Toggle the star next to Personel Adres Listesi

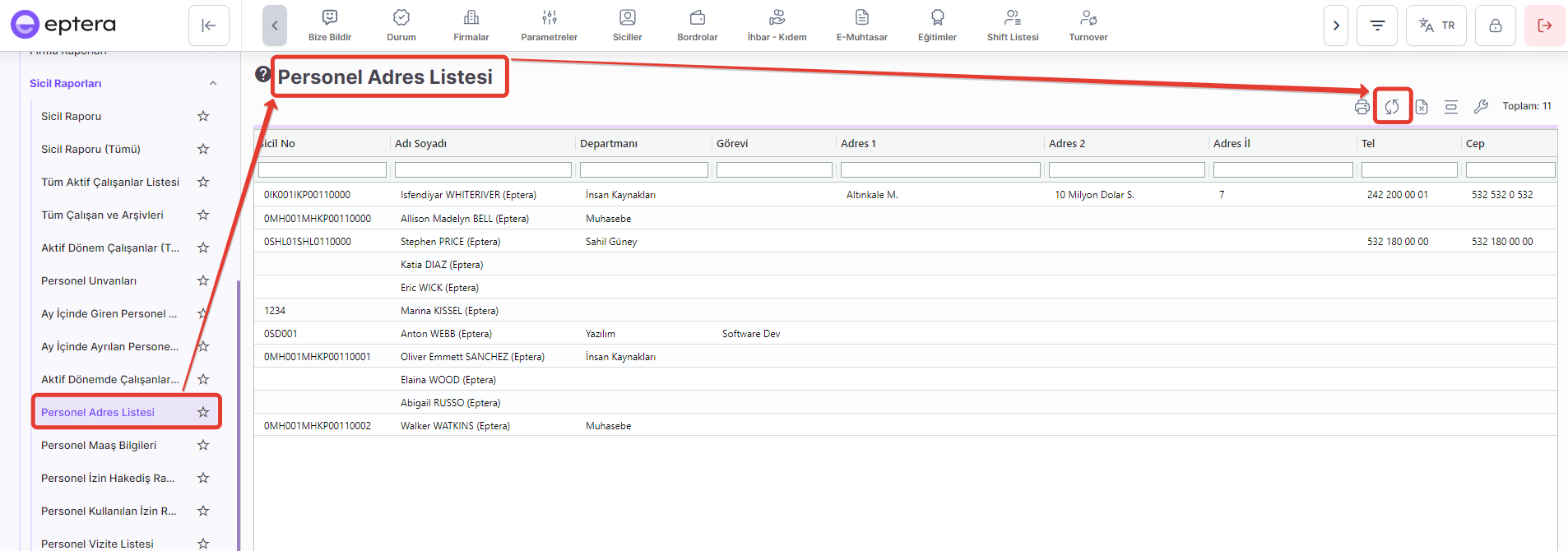pyautogui.click(x=203, y=412)
